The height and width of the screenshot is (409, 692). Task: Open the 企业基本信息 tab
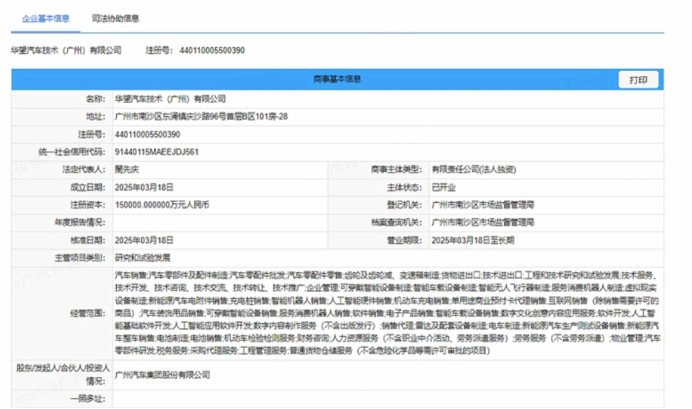pos(46,19)
